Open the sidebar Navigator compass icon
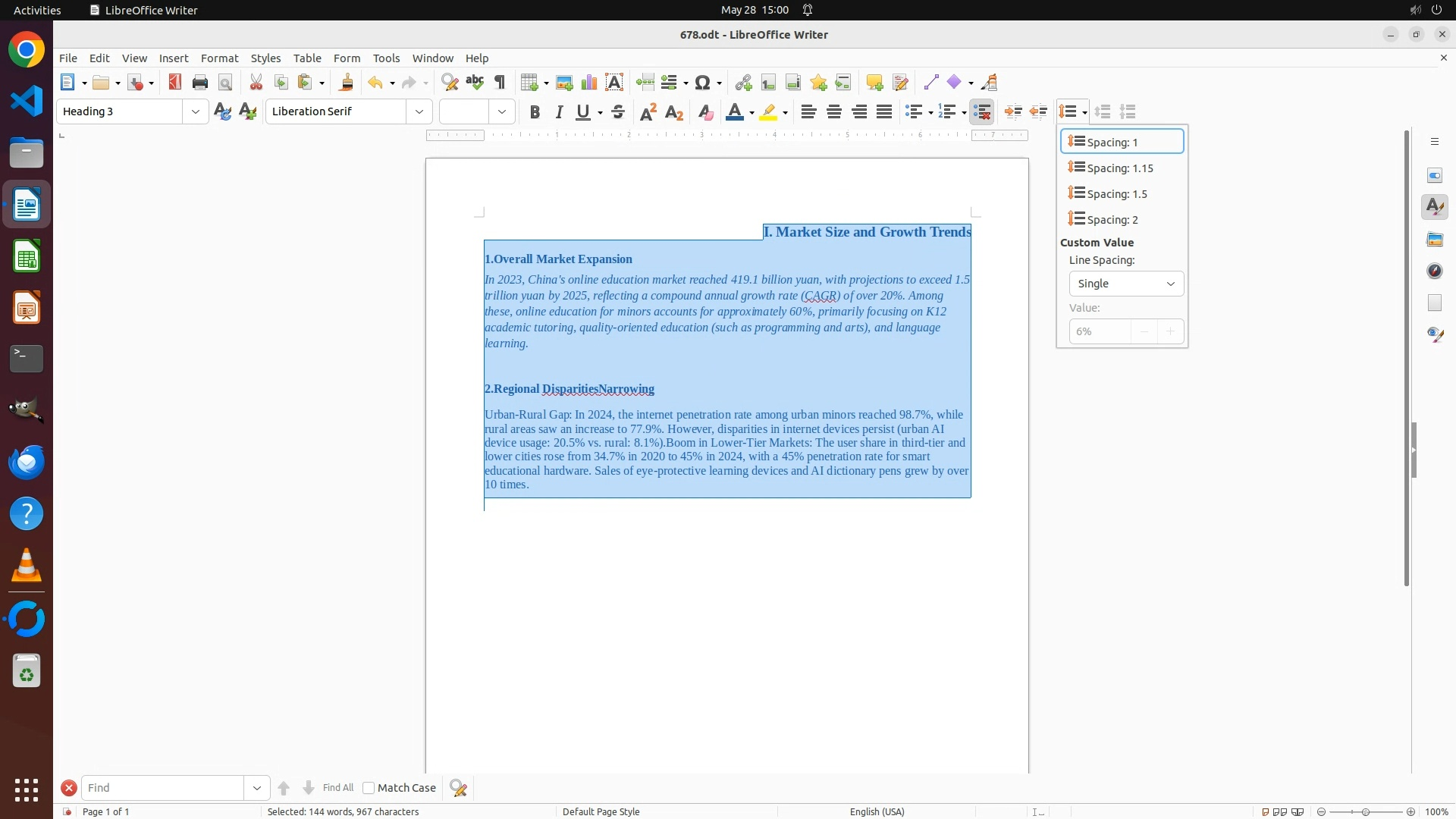The image size is (1456, 819). (1435, 271)
